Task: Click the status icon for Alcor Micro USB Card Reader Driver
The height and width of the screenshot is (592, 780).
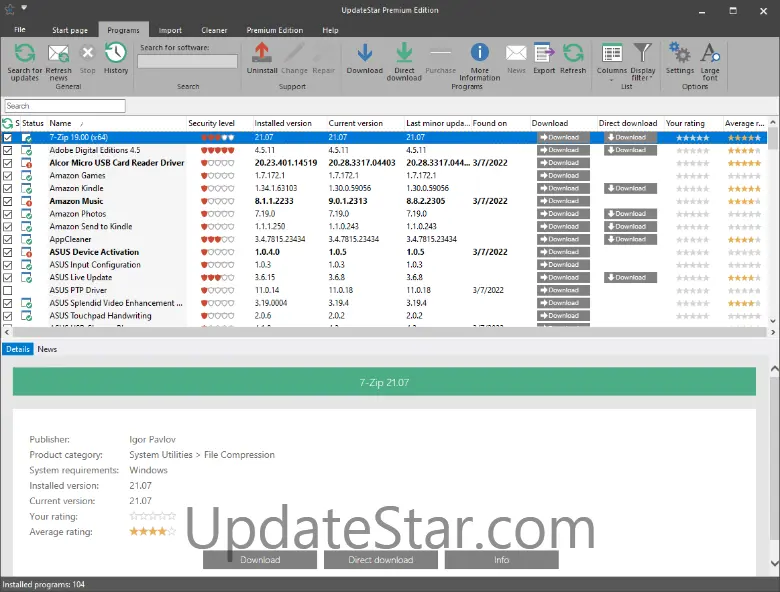Action: click(x=27, y=163)
